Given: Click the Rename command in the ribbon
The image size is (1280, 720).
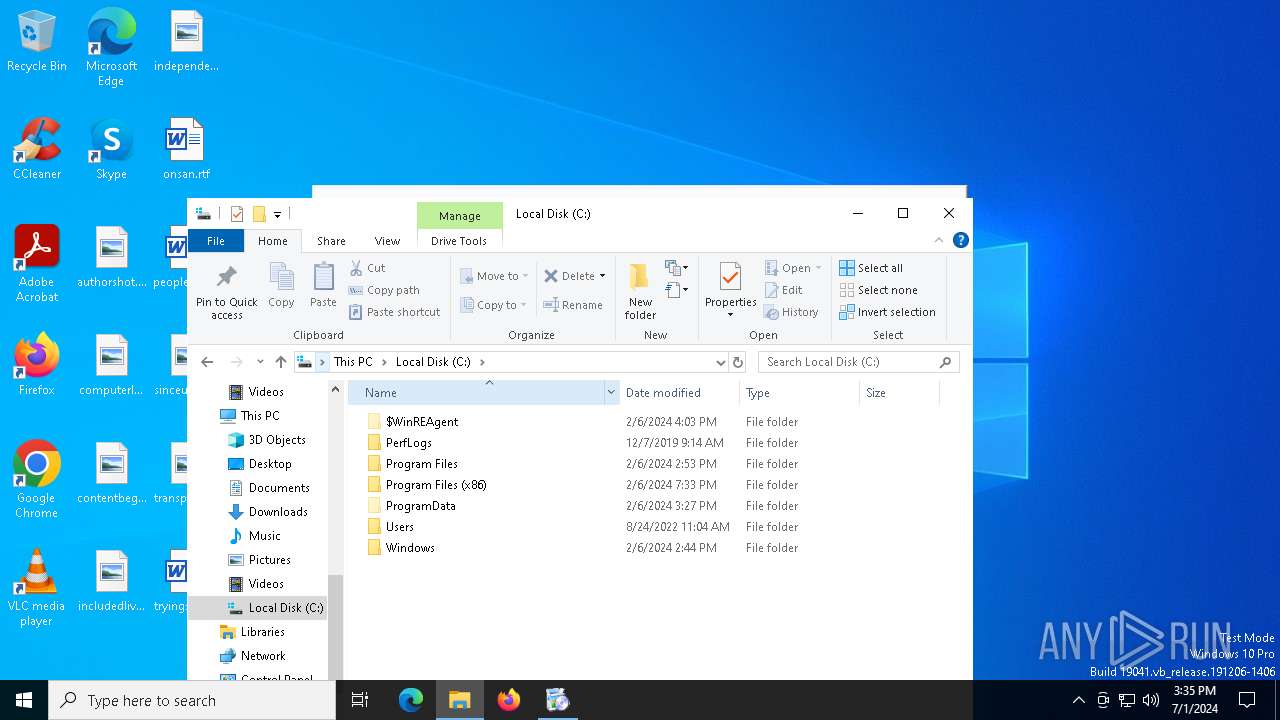Looking at the screenshot, I should tap(573, 305).
